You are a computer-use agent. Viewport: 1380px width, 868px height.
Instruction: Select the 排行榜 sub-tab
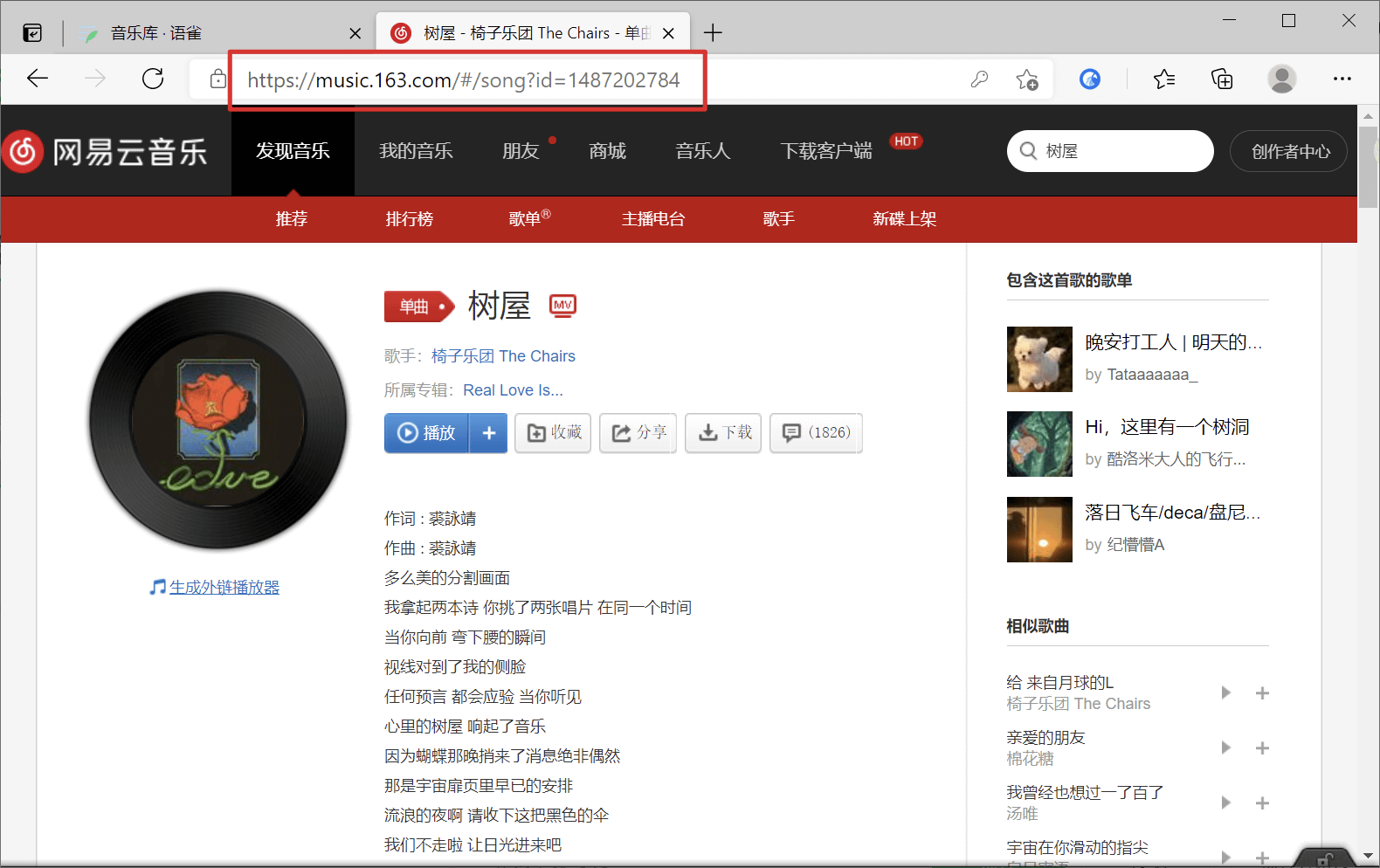pos(410,219)
